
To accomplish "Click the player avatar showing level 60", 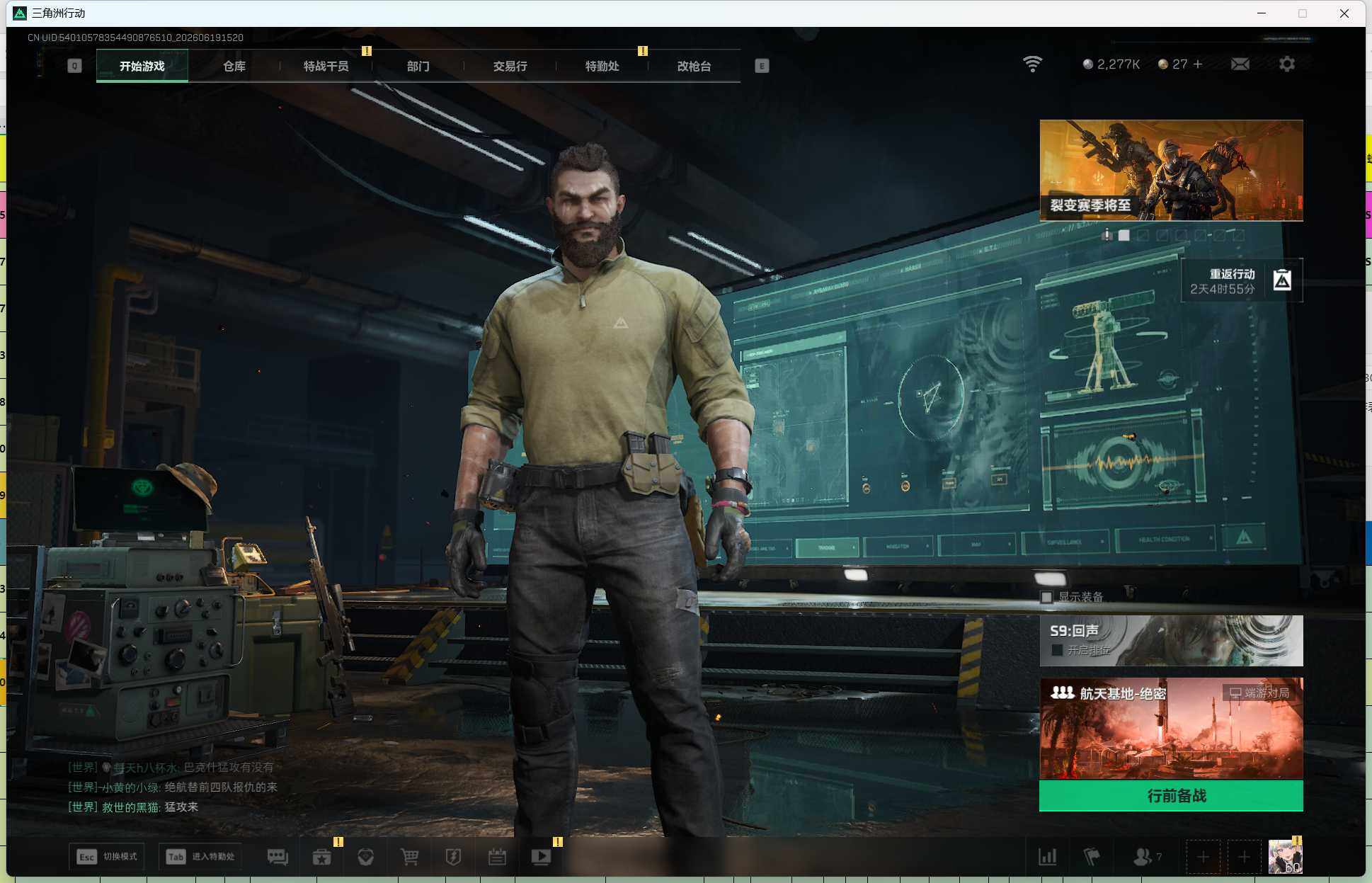I will pos(1285,857).
